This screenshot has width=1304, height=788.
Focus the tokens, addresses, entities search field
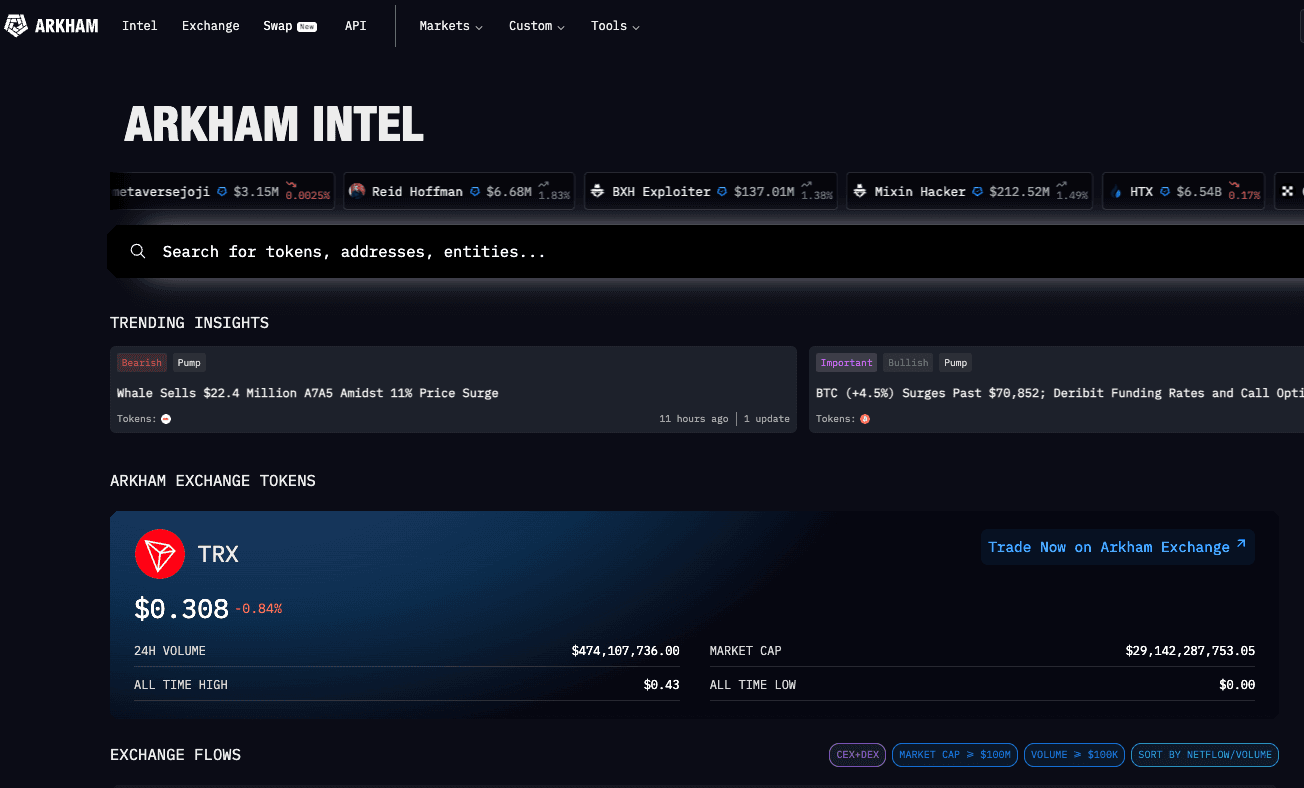[705, 251]
